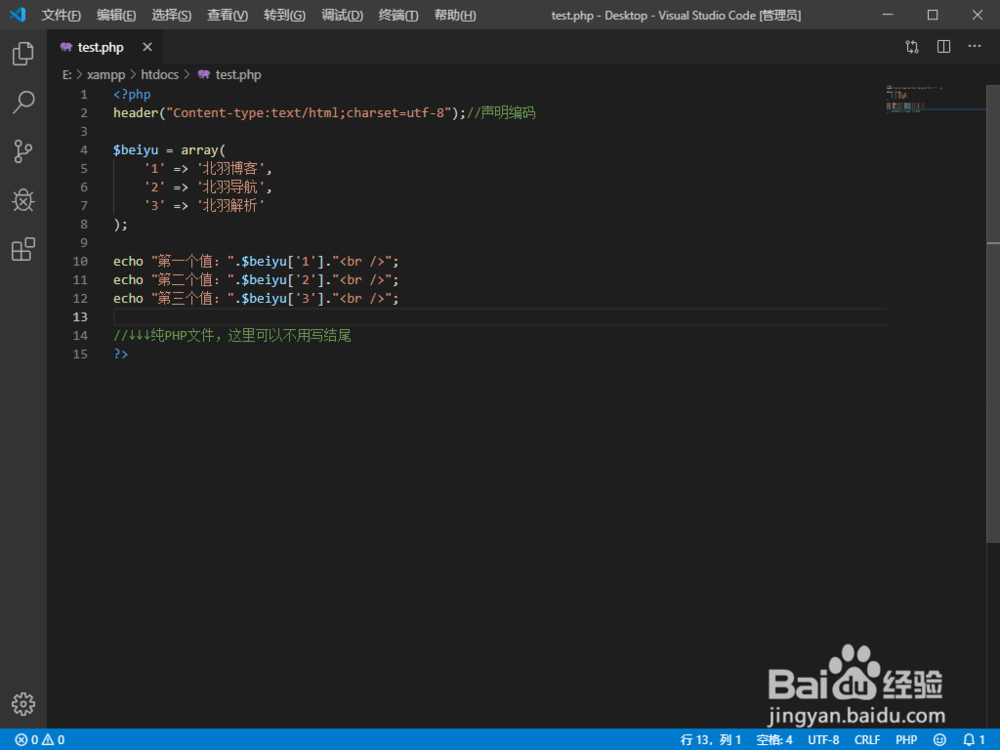Change language mode PHP
Image resolution: width=1000 pixels, height=750 pixels.
906,740
